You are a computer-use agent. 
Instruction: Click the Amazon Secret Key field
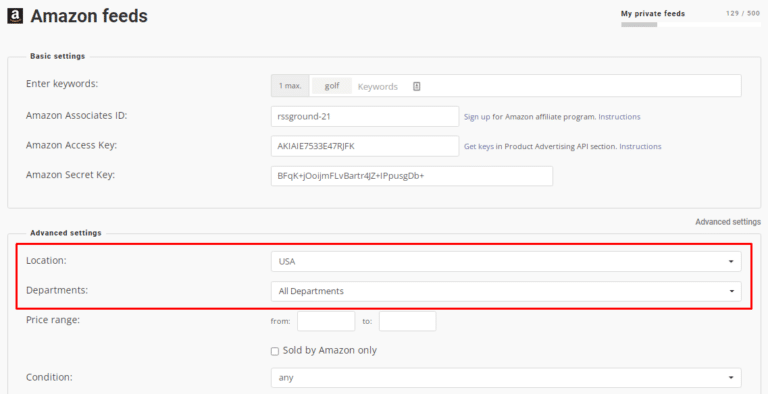pyautogui.click(x=412, y=176)
